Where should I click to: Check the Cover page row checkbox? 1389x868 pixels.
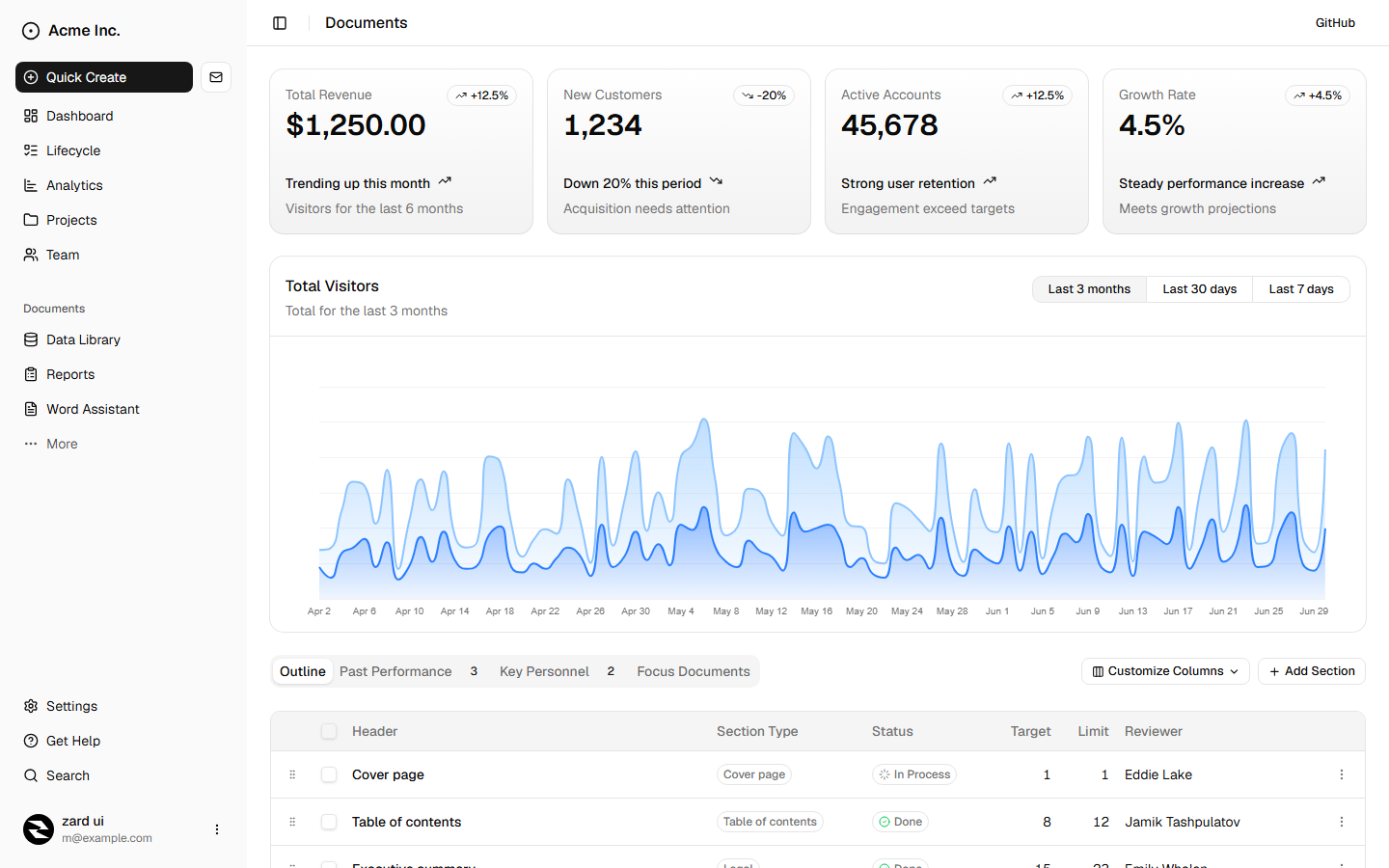pos(329,774)
